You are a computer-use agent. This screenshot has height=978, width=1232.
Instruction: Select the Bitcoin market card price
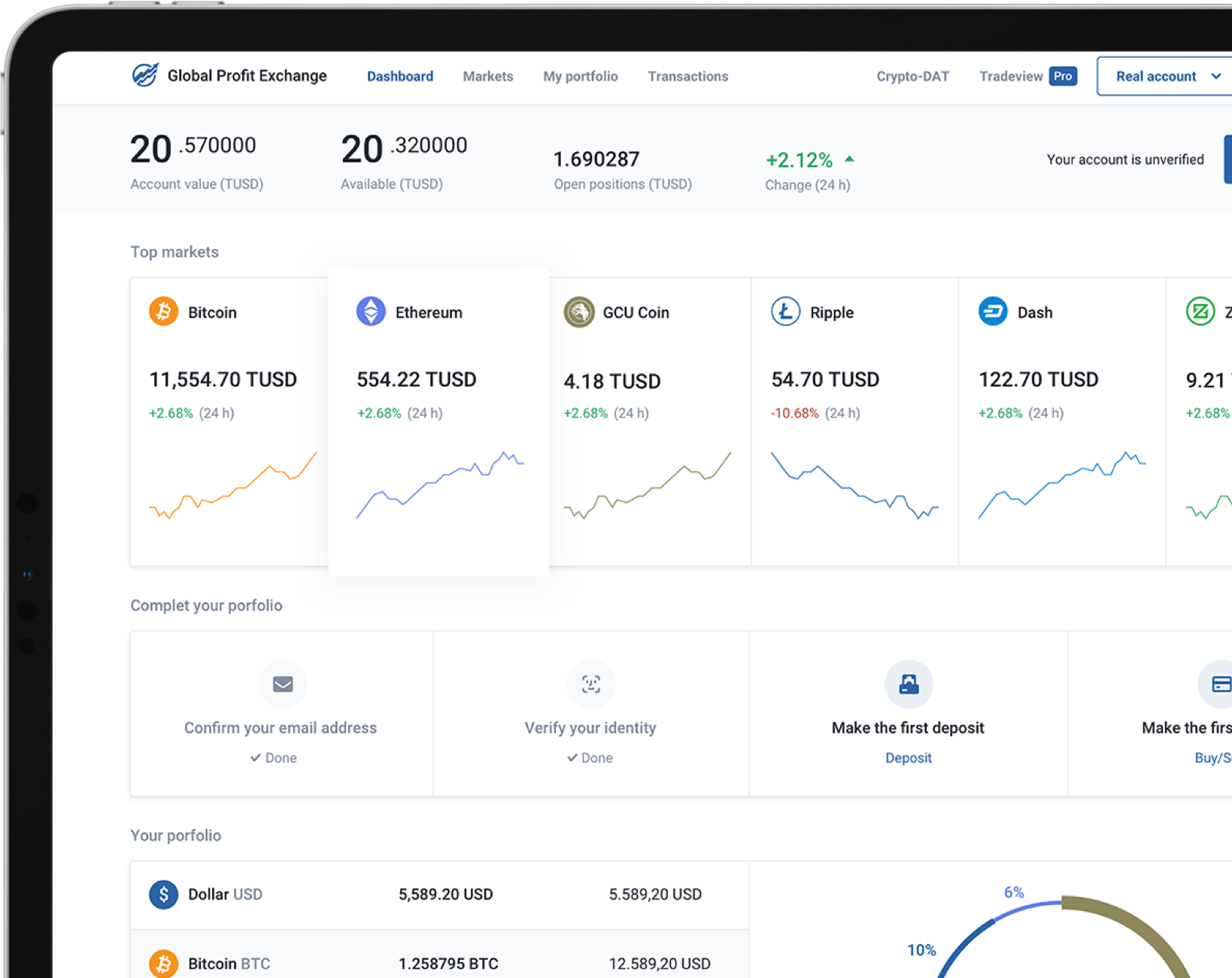click(223, 379)
